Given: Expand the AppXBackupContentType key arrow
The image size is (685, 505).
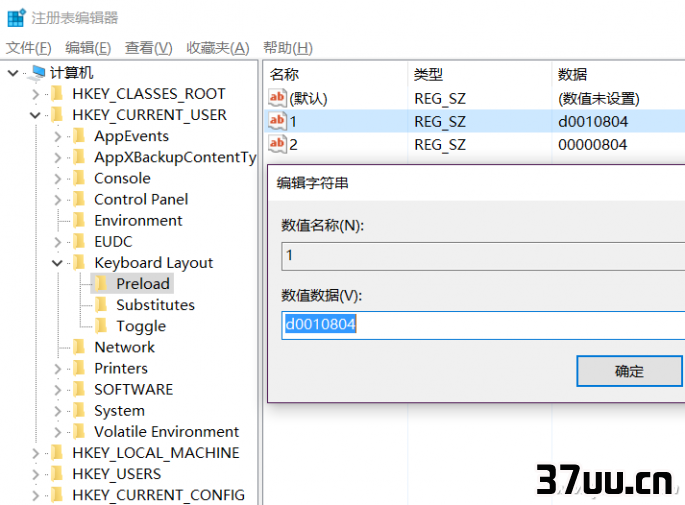Looking at the screenshot, I should pos(57,157).
